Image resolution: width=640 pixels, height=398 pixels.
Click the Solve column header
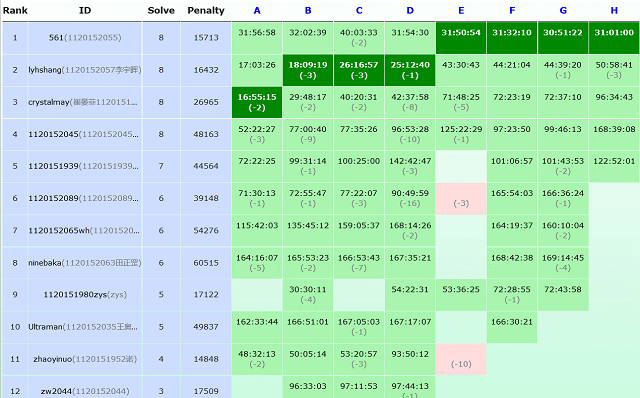pyautogui.click(x=161, y=11)
